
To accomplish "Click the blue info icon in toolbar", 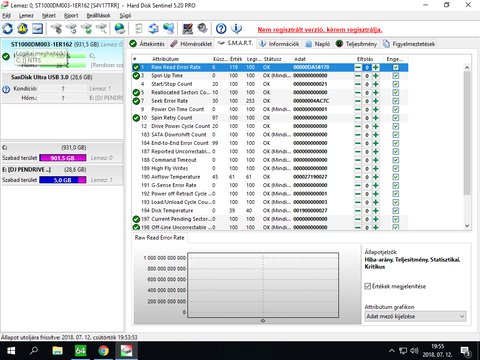I will pos(236,29).
